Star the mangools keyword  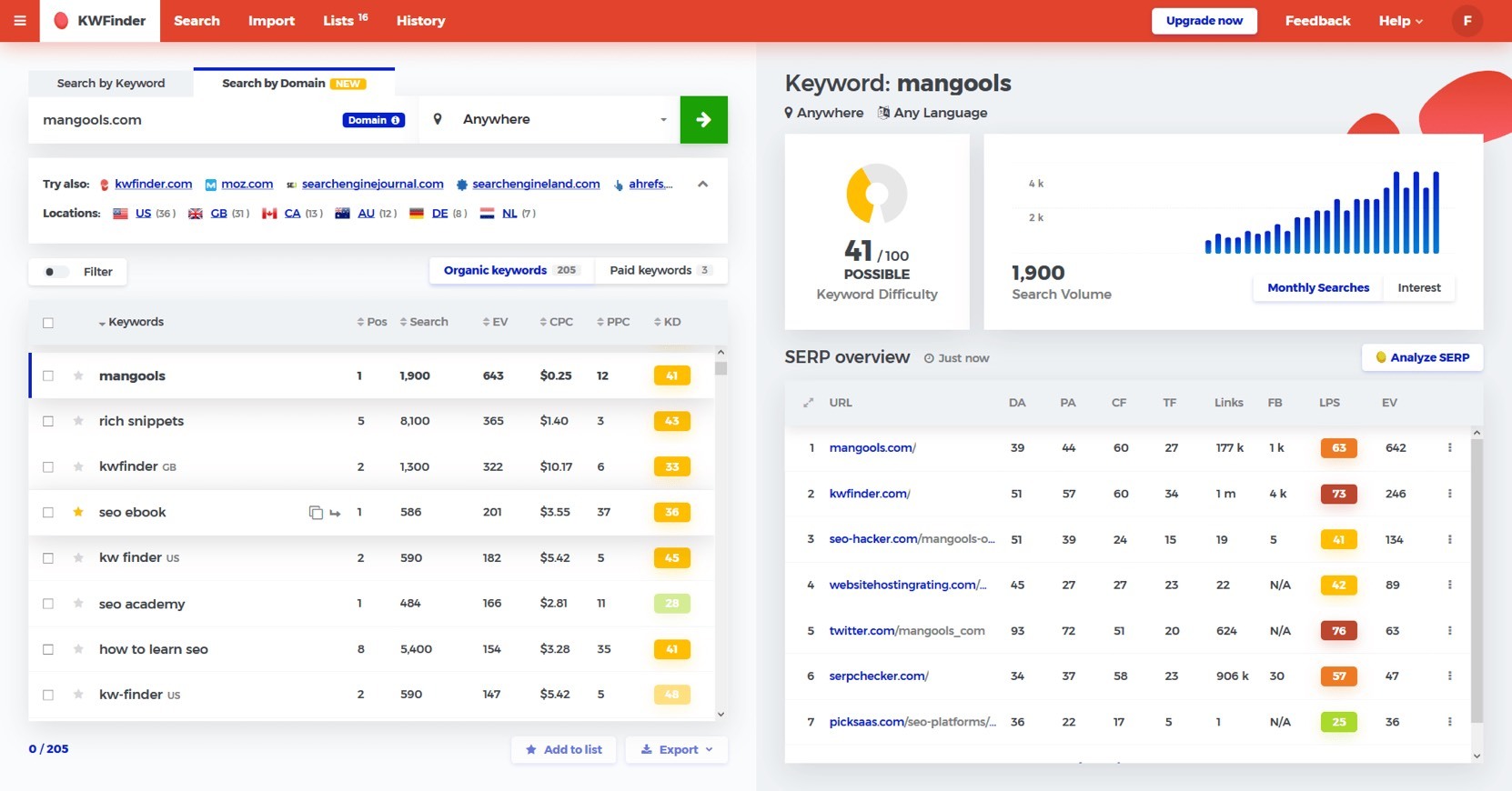tap(78, 375)
